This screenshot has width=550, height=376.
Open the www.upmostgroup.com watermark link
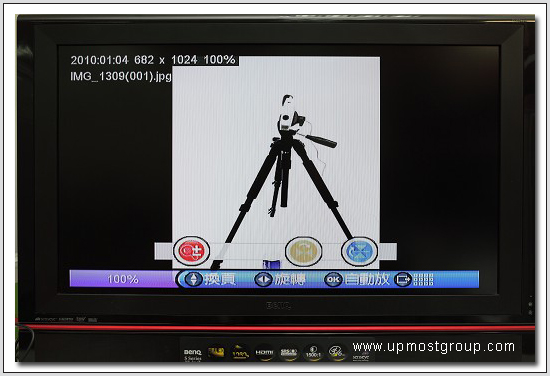434,347
